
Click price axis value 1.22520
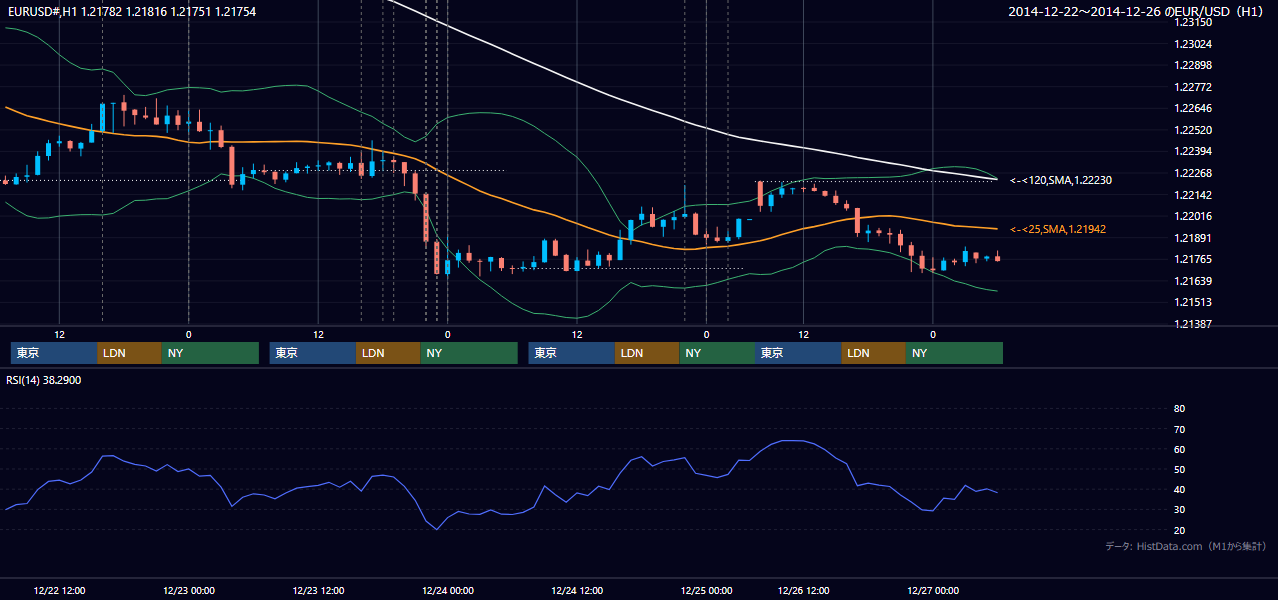click(x=1192, y=130)
